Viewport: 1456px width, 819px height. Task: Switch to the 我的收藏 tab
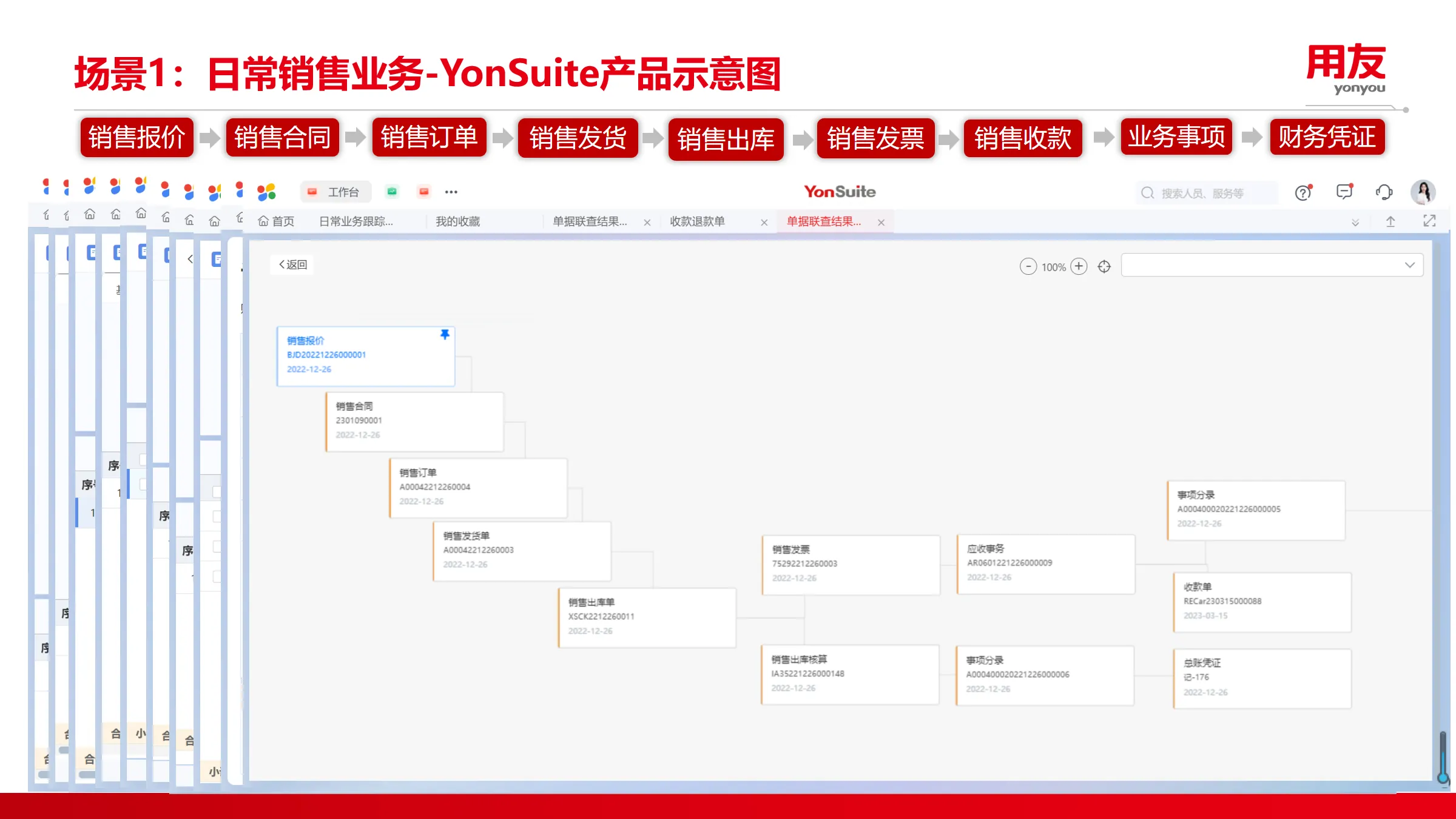tap(457, 221)
